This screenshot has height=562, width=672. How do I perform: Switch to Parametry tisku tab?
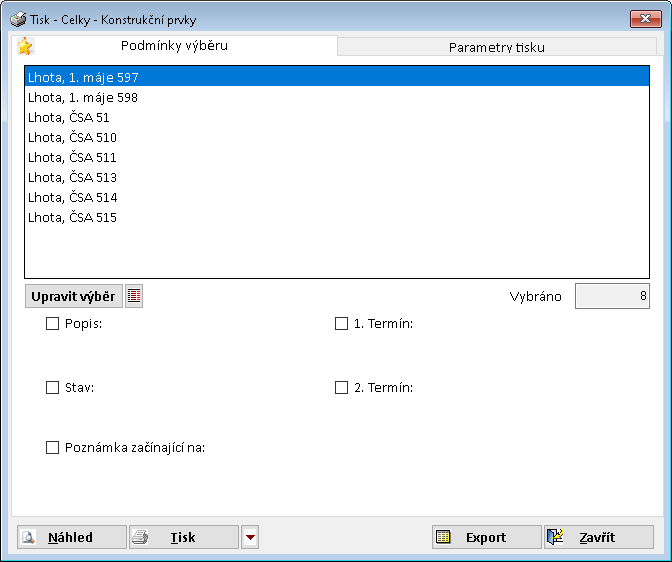click(497, 47)
